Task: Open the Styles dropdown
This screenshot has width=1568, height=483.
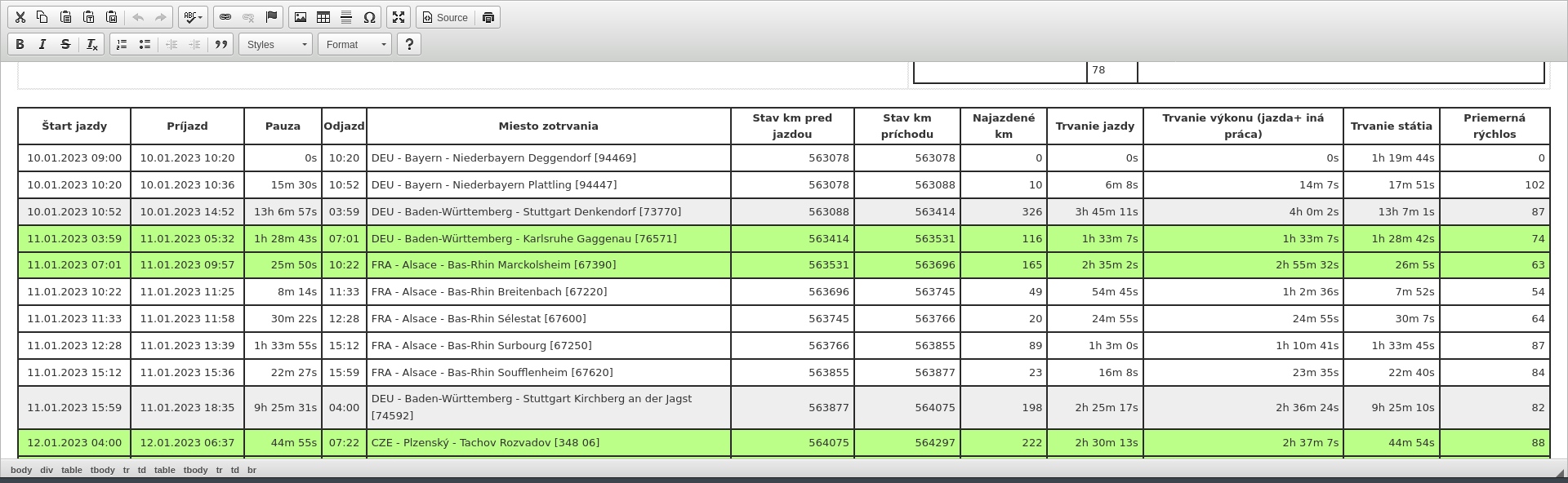Action: (x=276, y=44)
